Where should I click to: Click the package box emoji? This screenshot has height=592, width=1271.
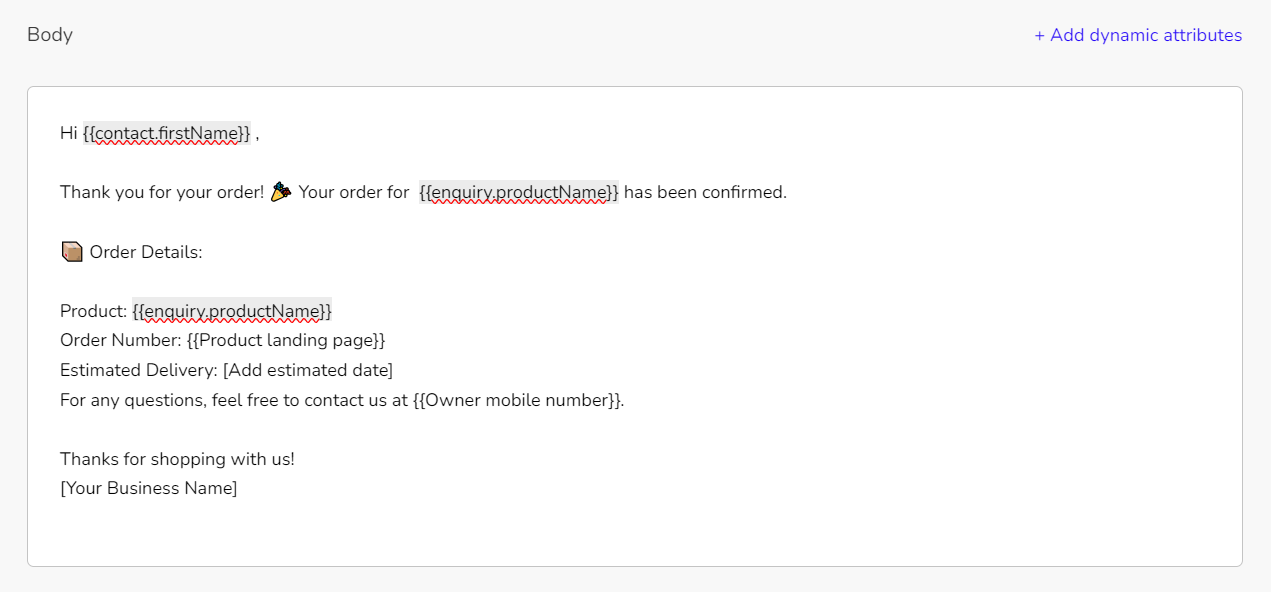(72, 252)
